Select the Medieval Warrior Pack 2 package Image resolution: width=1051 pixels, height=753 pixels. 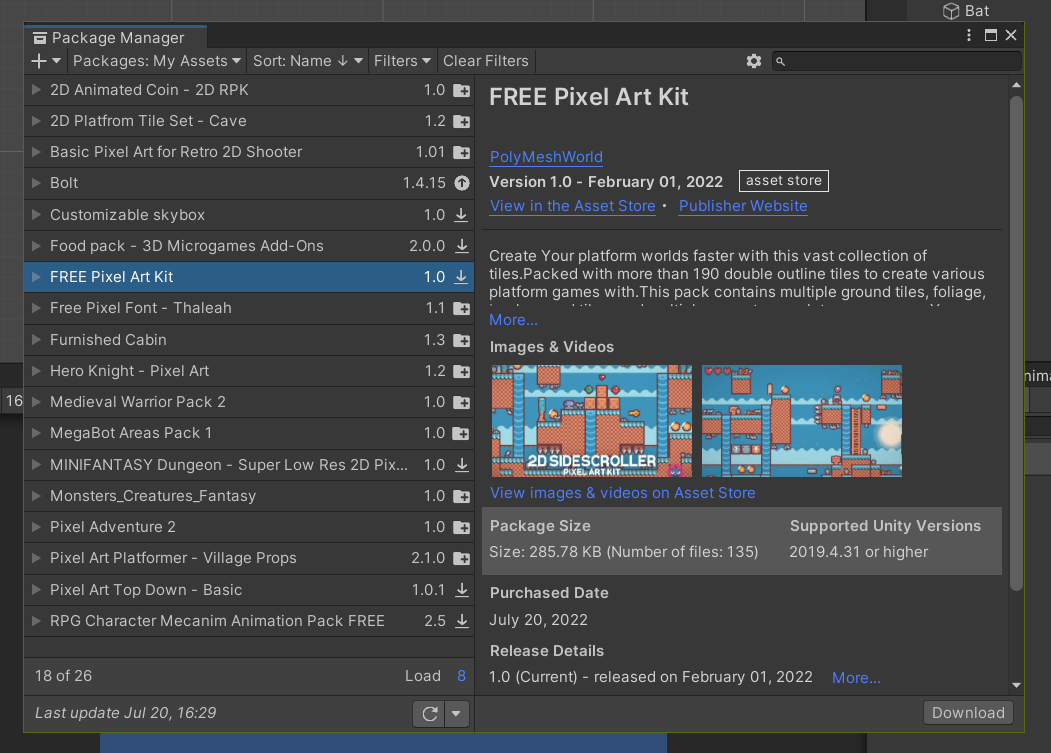click(x=249, y=402)
